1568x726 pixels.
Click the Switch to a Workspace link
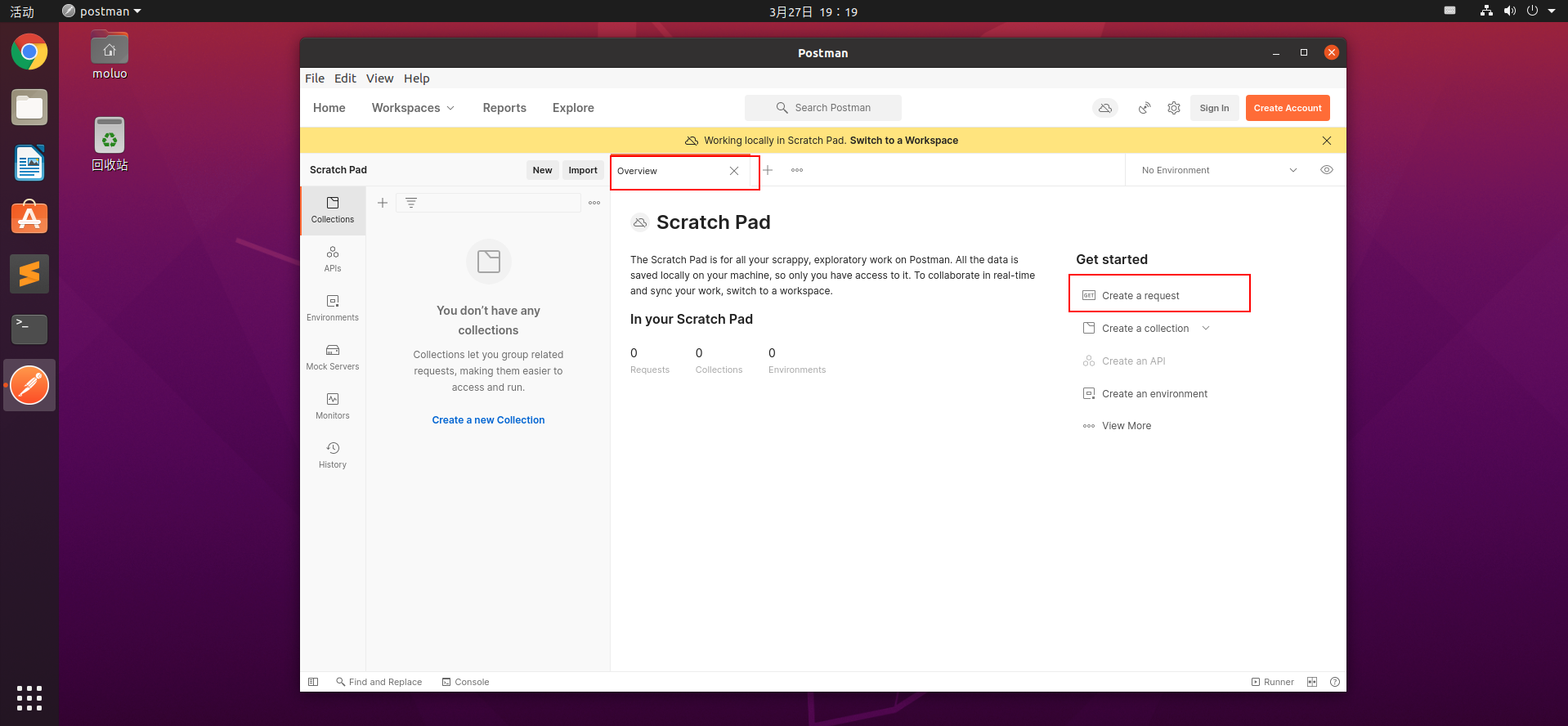pos(904,141)
